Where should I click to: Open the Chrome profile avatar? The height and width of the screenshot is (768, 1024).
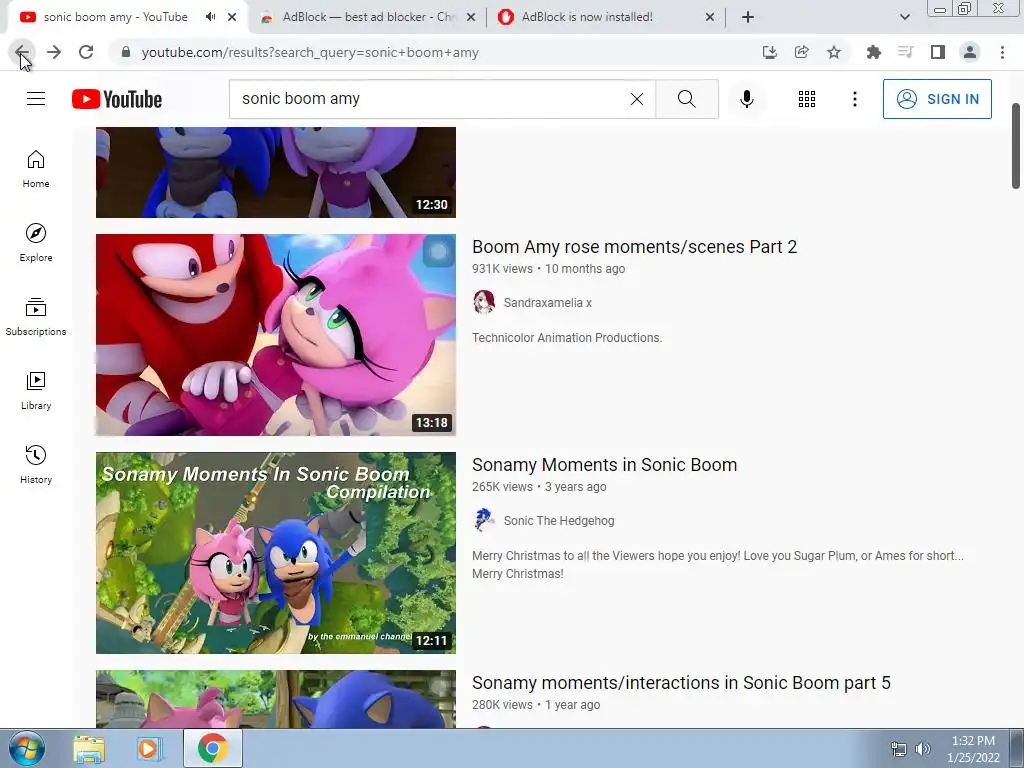pyautogui.click(x=970, y=52)
